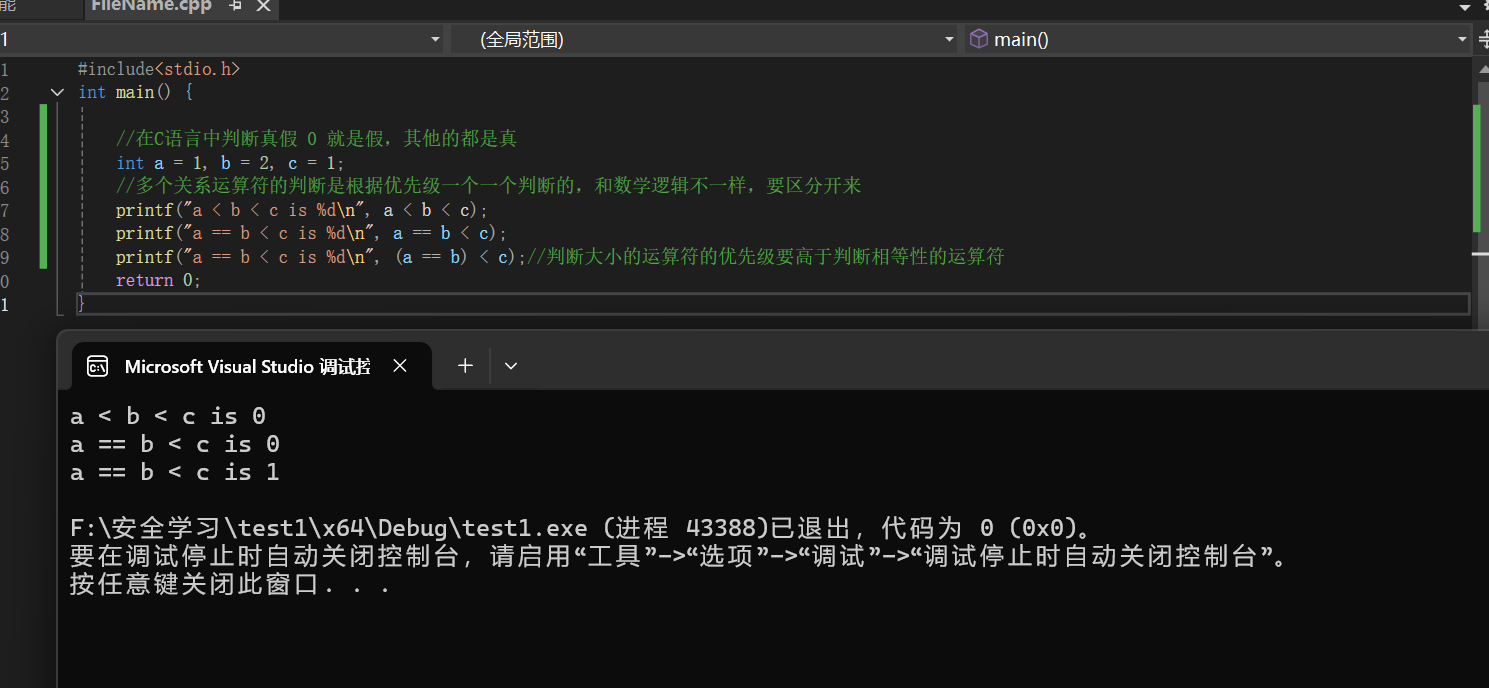The image size is (1489, 688).
Task: Click the green change indicator beside line 5
Action: (43, 162)
